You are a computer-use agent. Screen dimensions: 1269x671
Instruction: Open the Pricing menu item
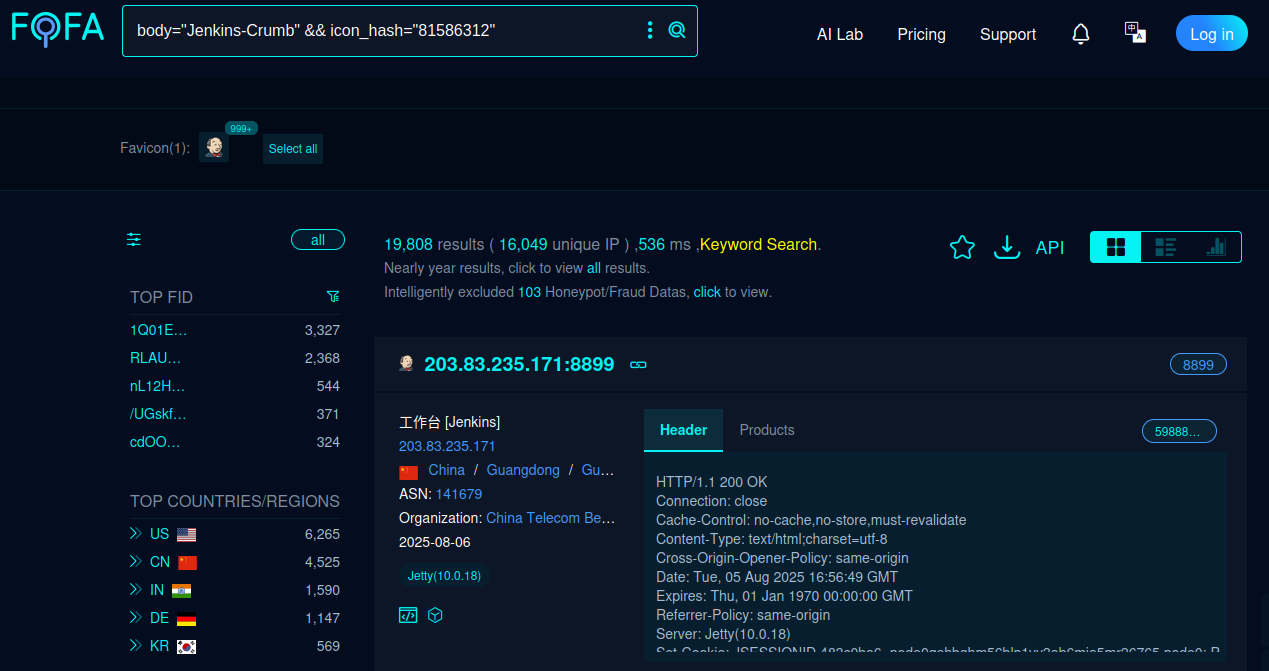[921, 34]
